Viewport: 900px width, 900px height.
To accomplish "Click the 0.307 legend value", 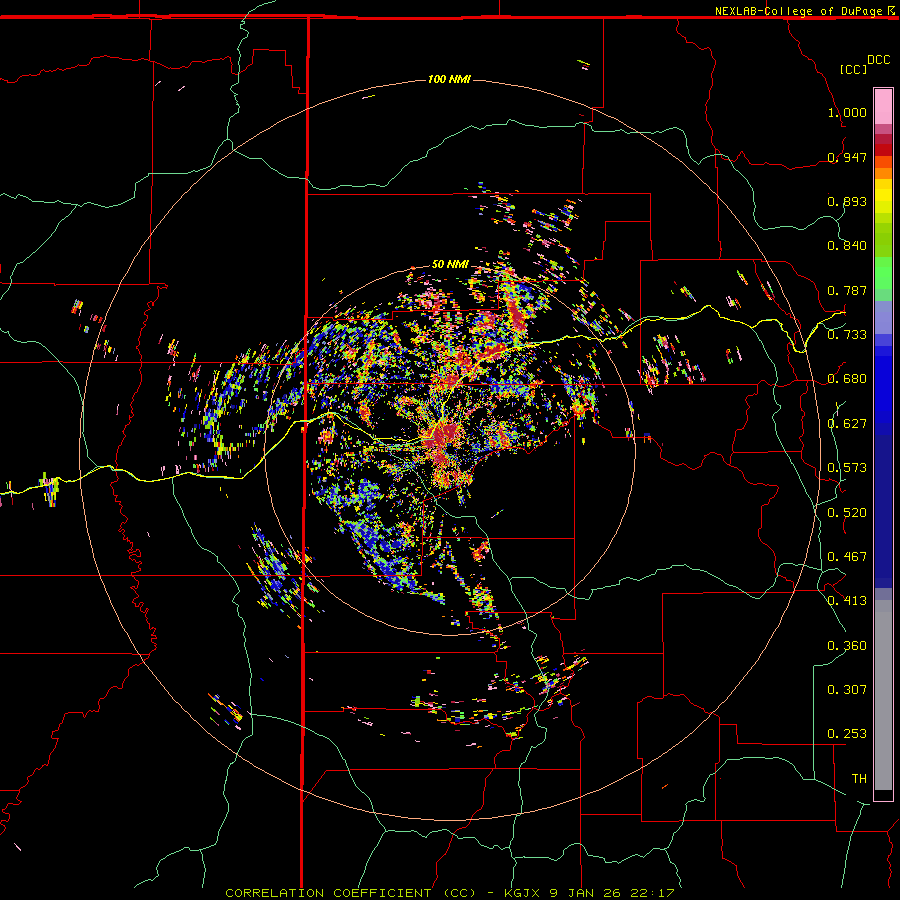I will 847,690.
